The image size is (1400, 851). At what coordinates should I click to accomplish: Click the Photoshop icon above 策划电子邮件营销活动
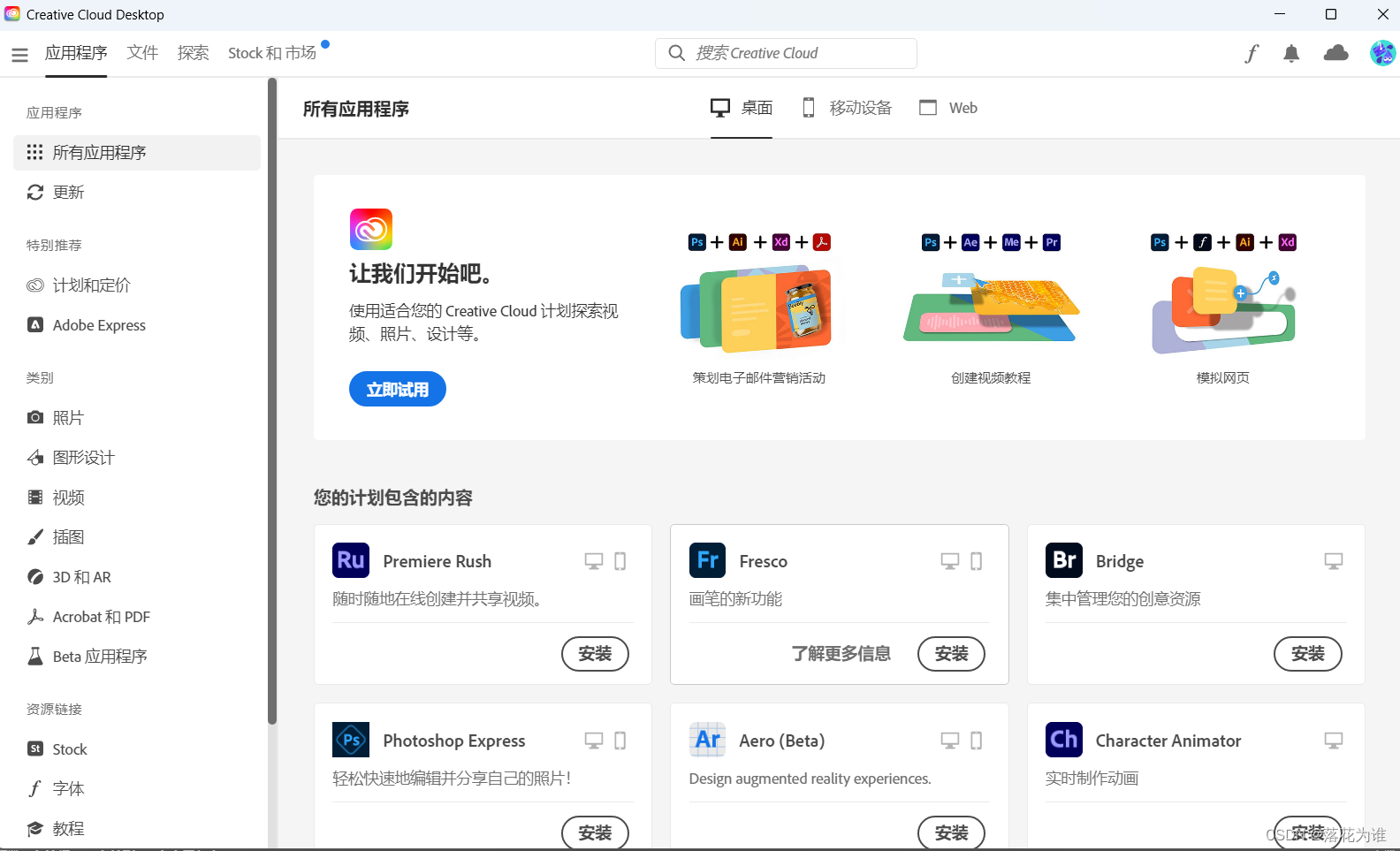pos(697,242)
